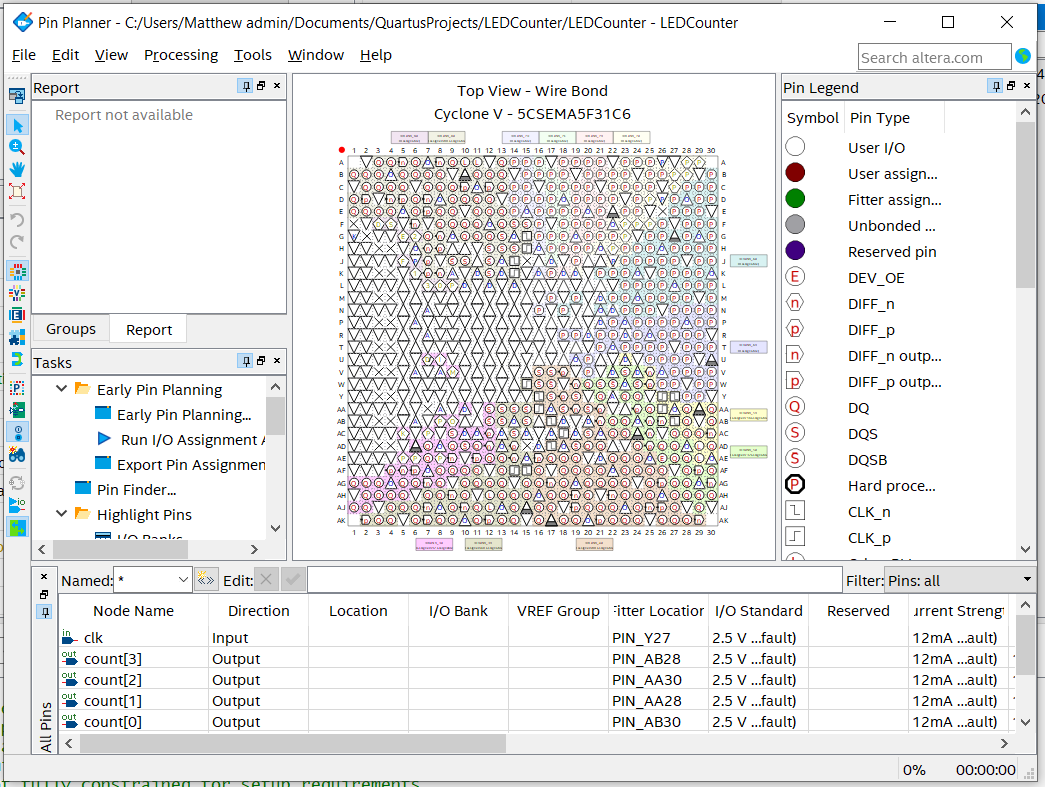The width and height of the screenshot is (1045, 787).
Task: Toggle the Edges 'E' icon
Action: pos(17,315)
